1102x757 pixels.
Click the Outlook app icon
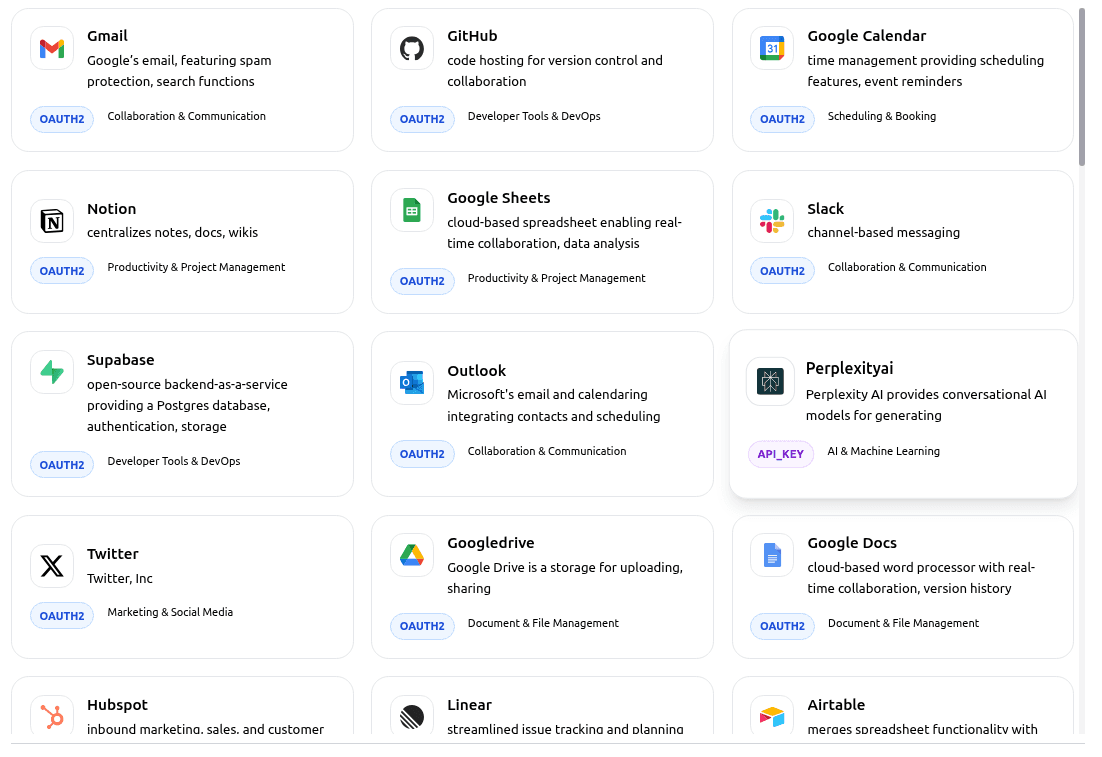pos(411,382)
